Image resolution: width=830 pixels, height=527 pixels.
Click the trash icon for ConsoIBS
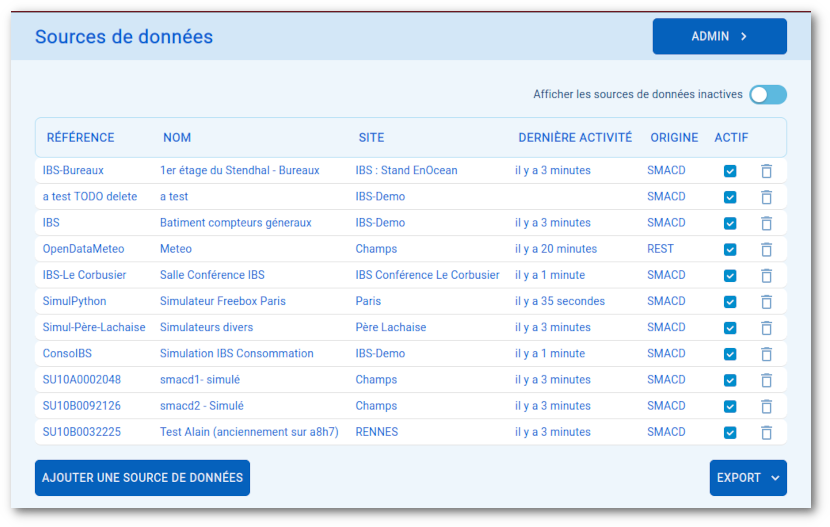coord(766,354)
